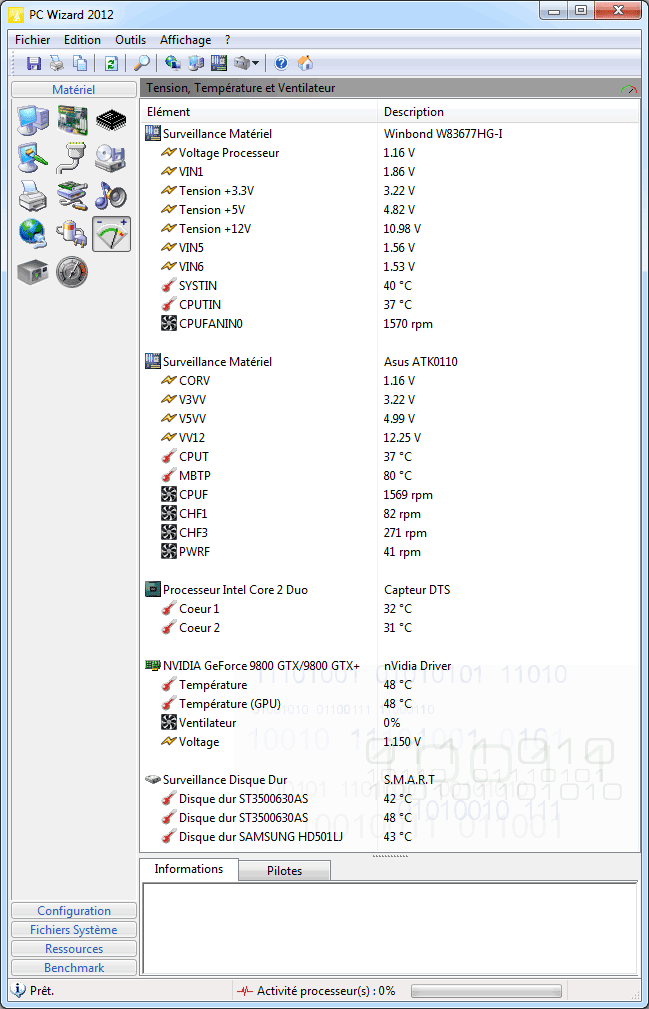
Task: Open the Affichage menu
Action: [x=186, y=40]
